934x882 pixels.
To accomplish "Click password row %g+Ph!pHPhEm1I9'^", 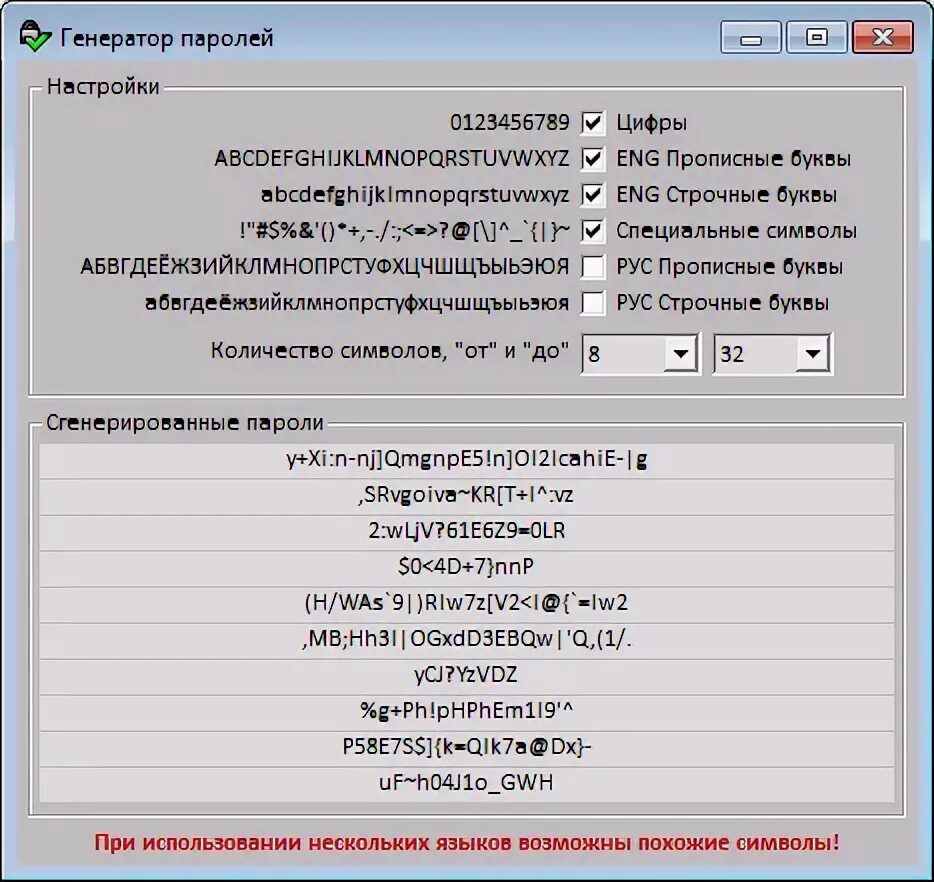I will coord(466,710).
